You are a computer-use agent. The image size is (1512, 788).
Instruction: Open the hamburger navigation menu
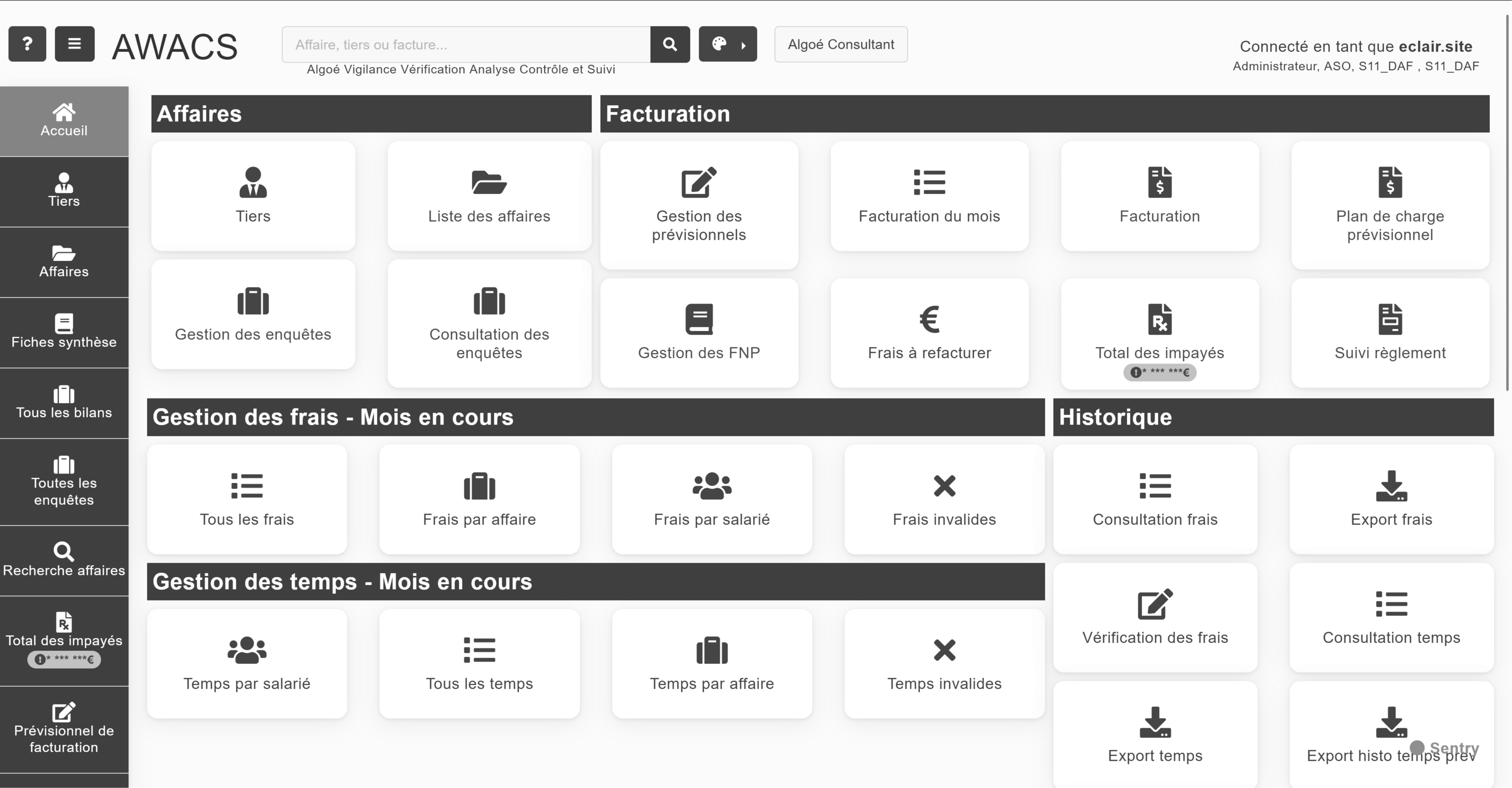click(x=74, y=44)
